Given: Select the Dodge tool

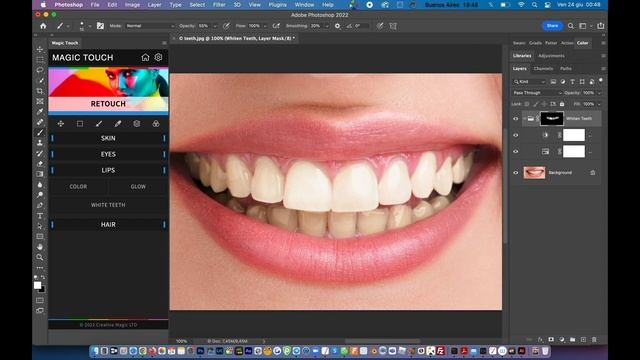Looking at the screenshot, I should pos(40,195).
